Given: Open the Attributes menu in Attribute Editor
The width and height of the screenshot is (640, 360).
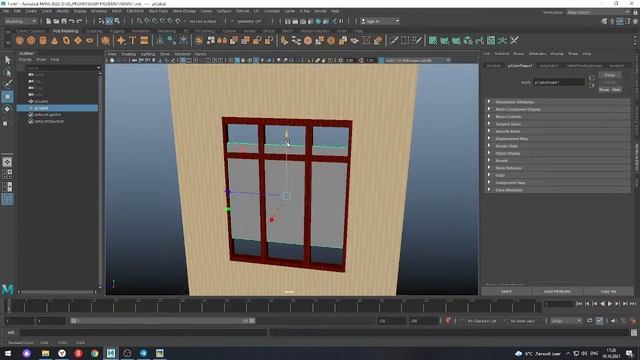Looking at the screenshot, I should pos(537,54).
